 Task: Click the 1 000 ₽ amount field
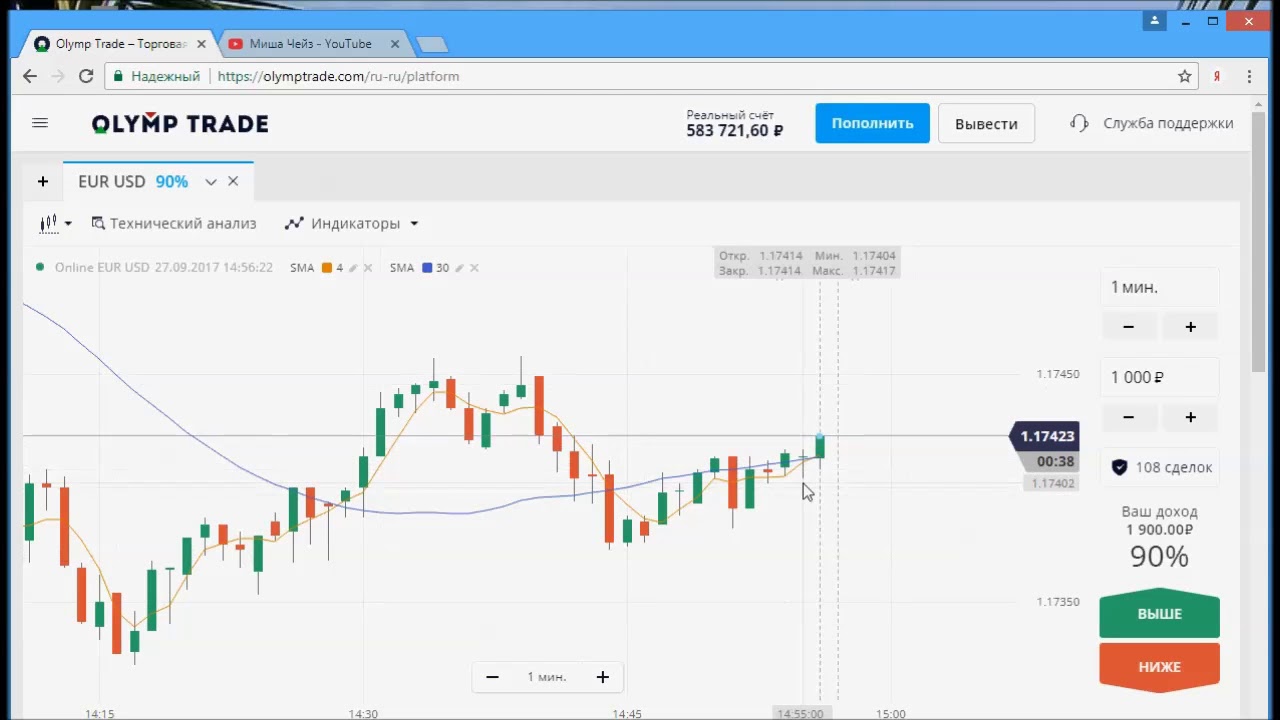point(1160,377)
